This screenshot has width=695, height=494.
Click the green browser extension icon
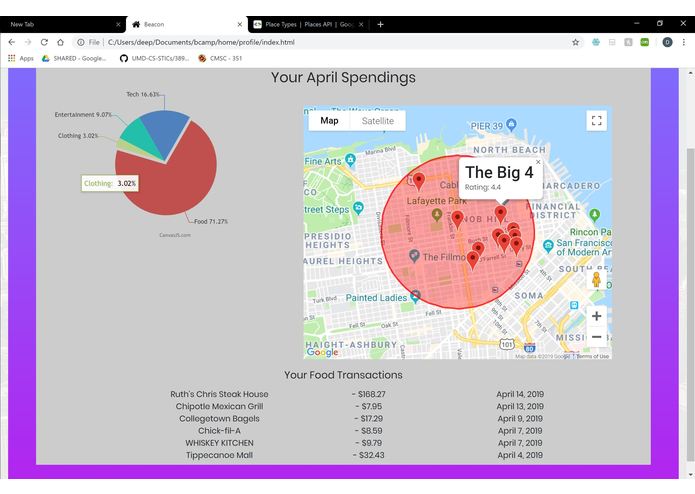(644, 42)
